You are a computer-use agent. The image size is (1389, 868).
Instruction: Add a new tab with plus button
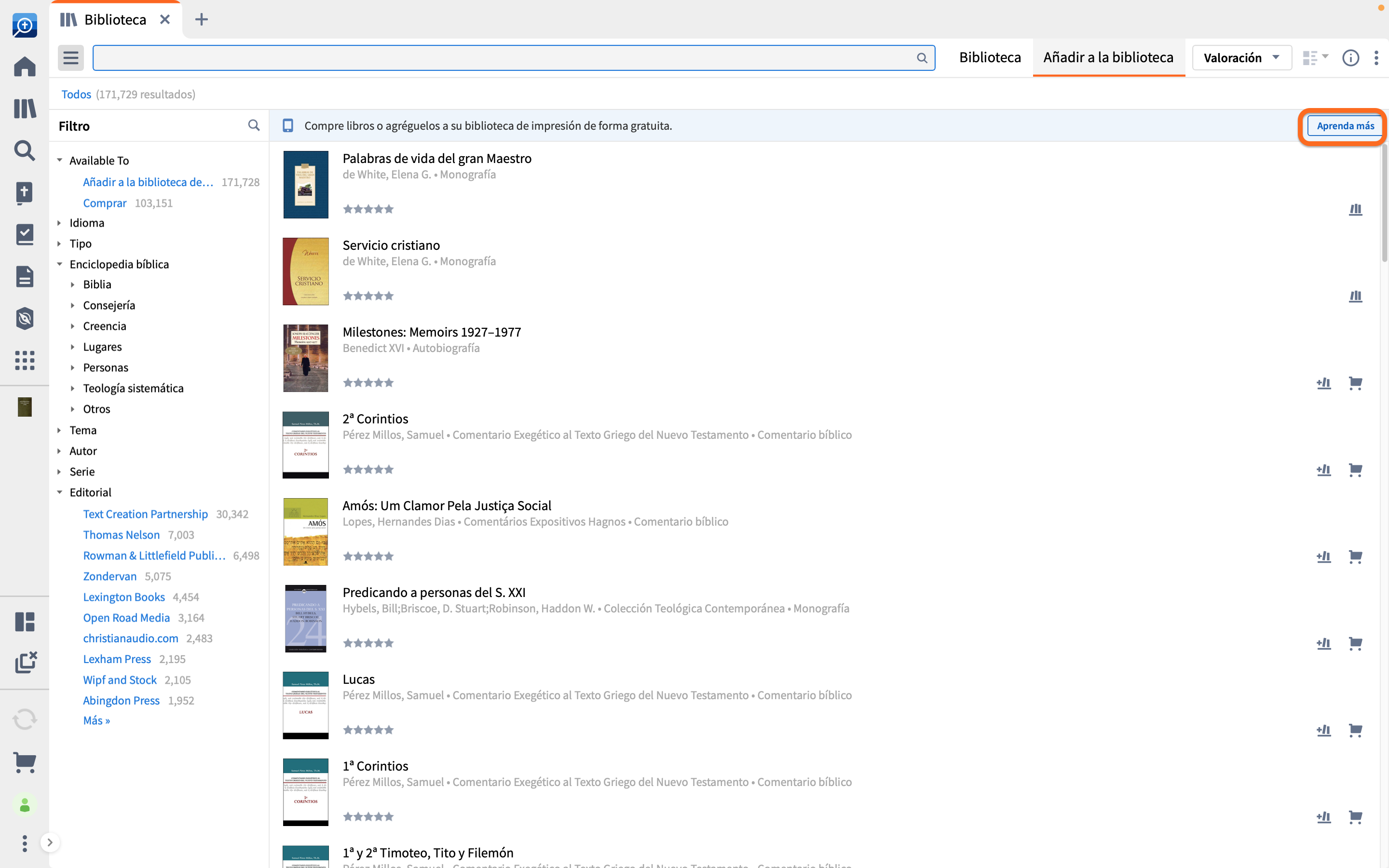[x=202, y=19]
